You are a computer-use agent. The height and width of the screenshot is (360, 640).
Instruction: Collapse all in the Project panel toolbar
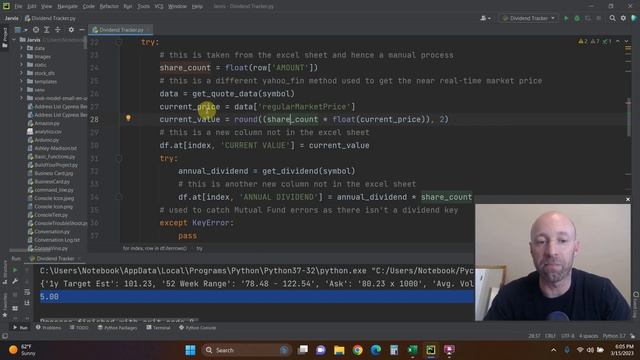[58, 30]
